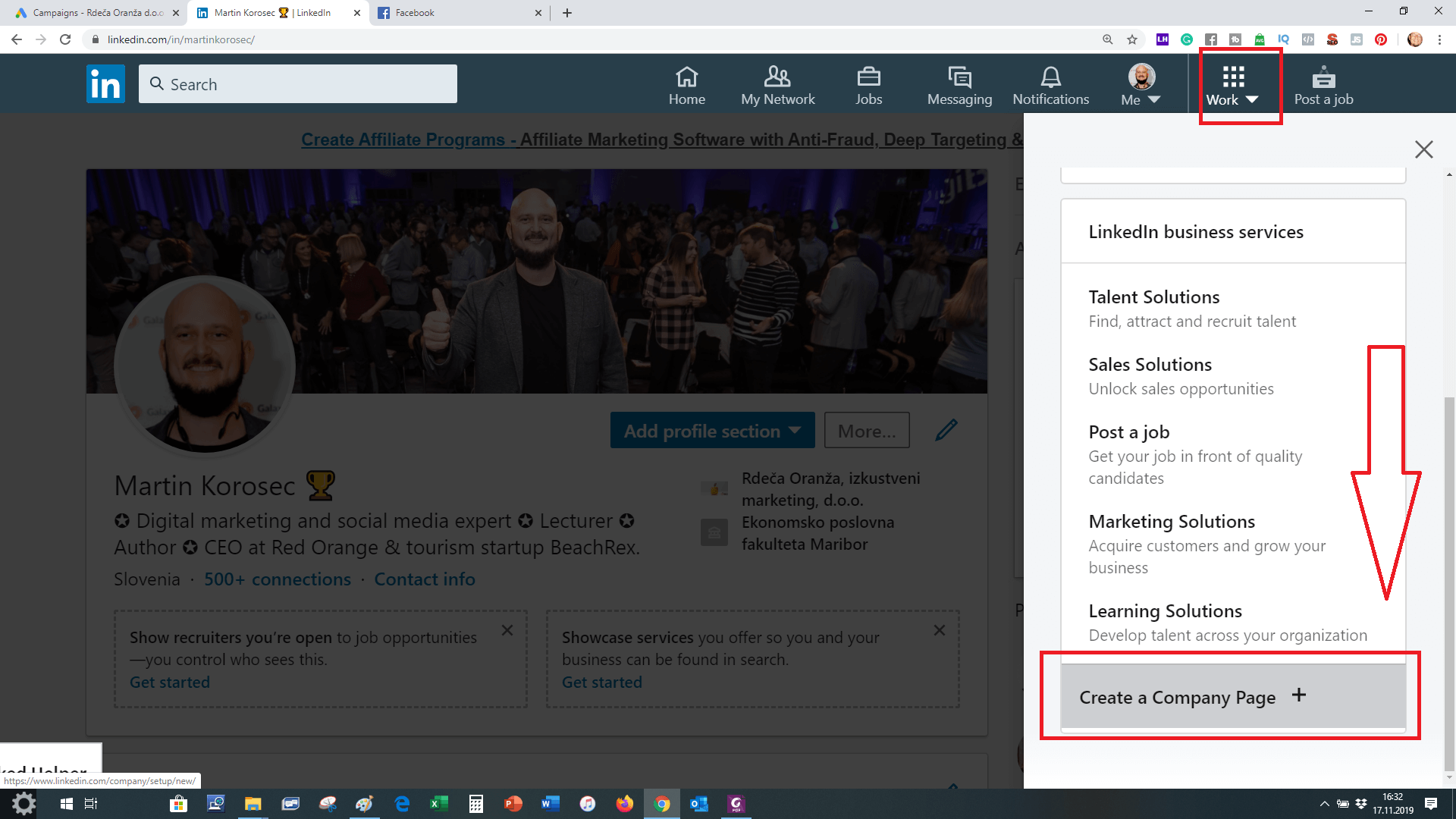This screenshot has height=819, width=1456.
Task: Click the pencil icon to edit profile
Action: click(x=946, y=430)
